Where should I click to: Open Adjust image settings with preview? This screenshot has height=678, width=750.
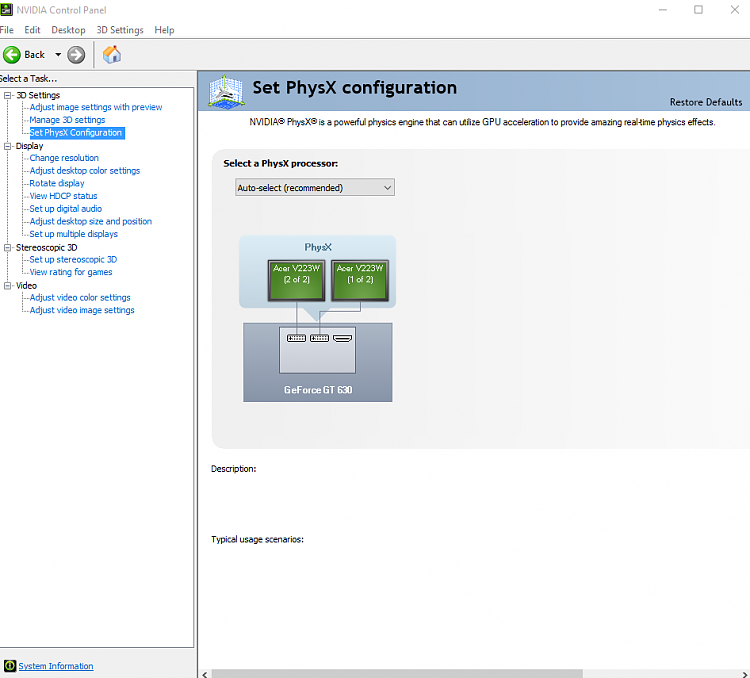point(96,107)
